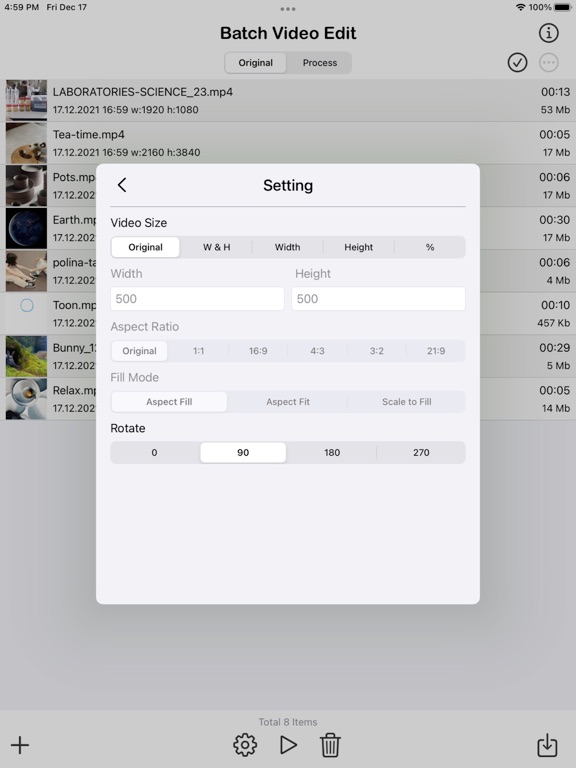The height and width of the screenshot is (768, 576).
Task: Select Aspect Fill mode
Action: coord(169,402)
